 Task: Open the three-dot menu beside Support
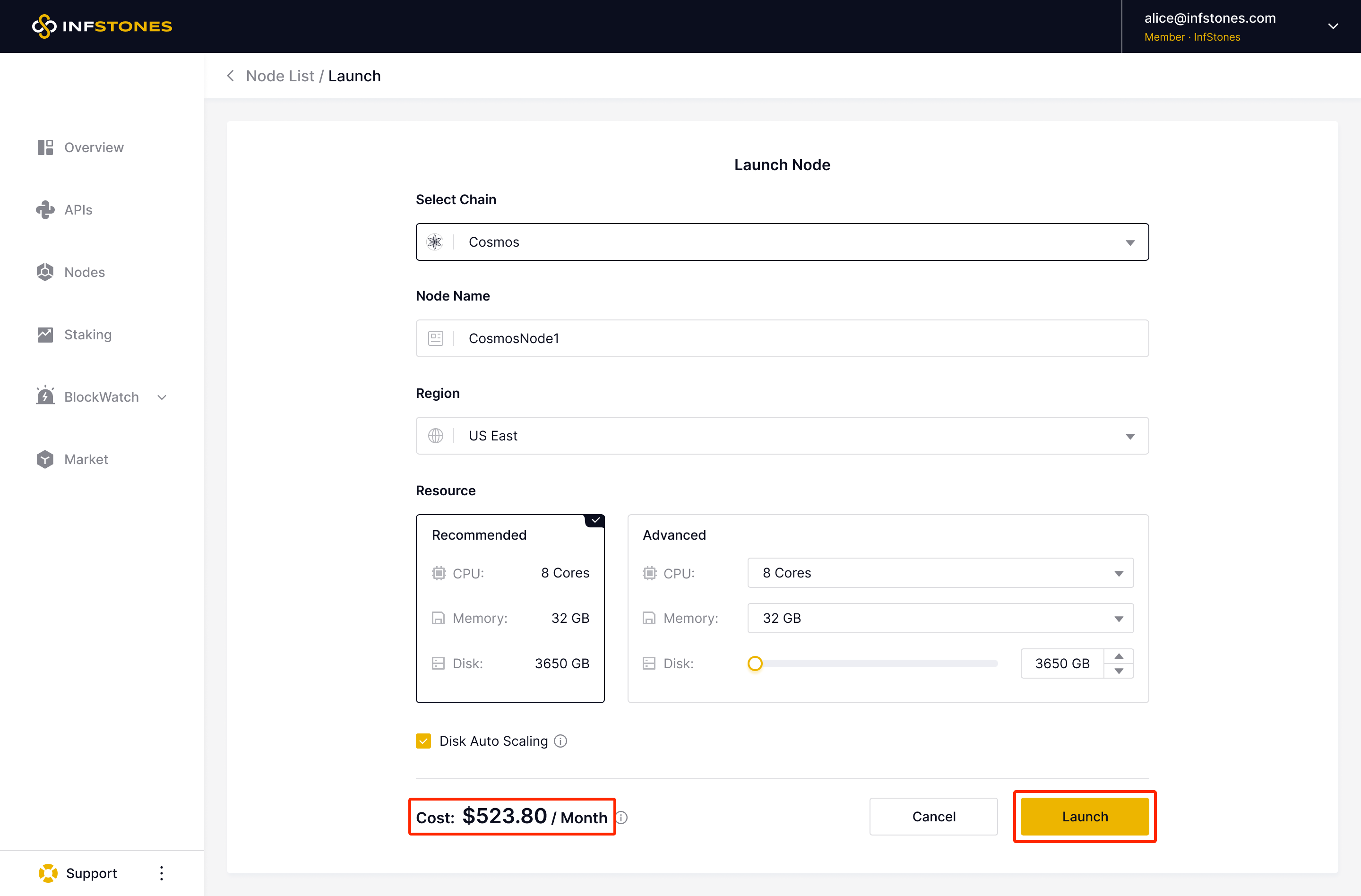pos(162,873)
